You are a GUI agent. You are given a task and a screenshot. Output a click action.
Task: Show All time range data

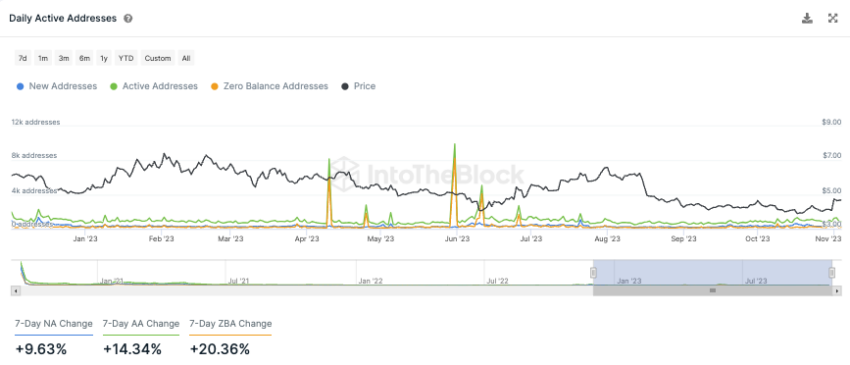click(x=186, y=58)
